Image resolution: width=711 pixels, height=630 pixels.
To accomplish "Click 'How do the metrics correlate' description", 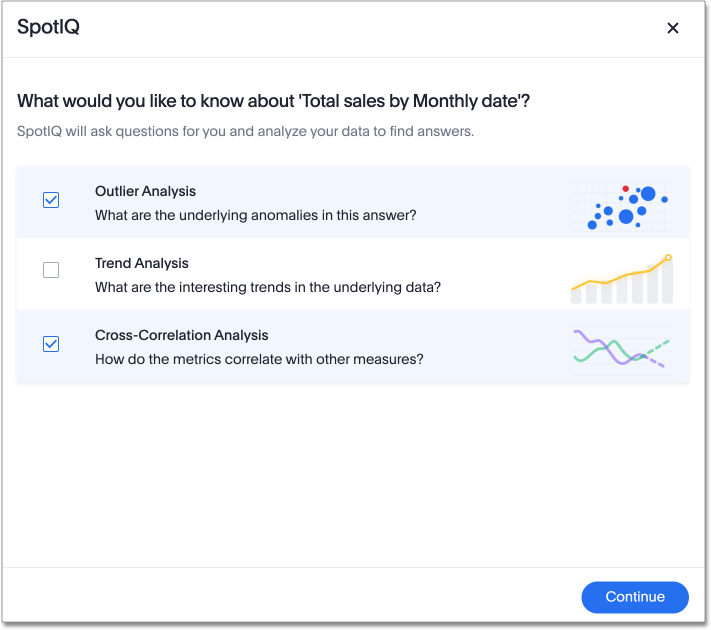I will [x=259, y=359].
